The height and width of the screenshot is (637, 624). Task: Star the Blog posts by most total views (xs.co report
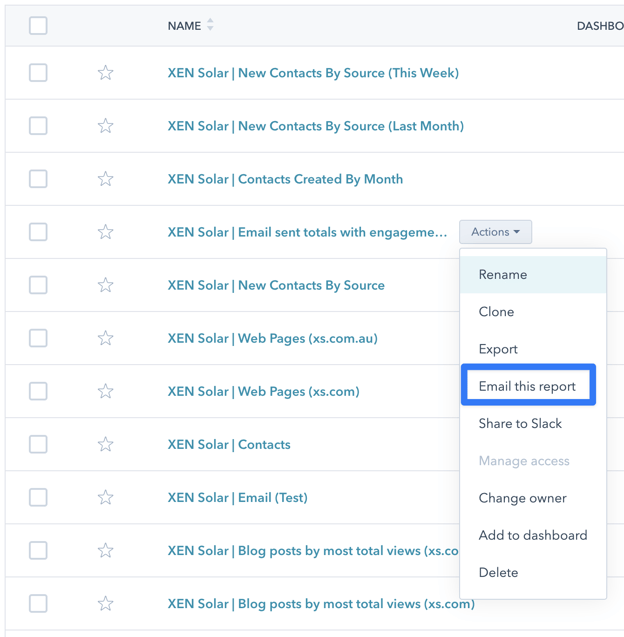coord(105,550)
